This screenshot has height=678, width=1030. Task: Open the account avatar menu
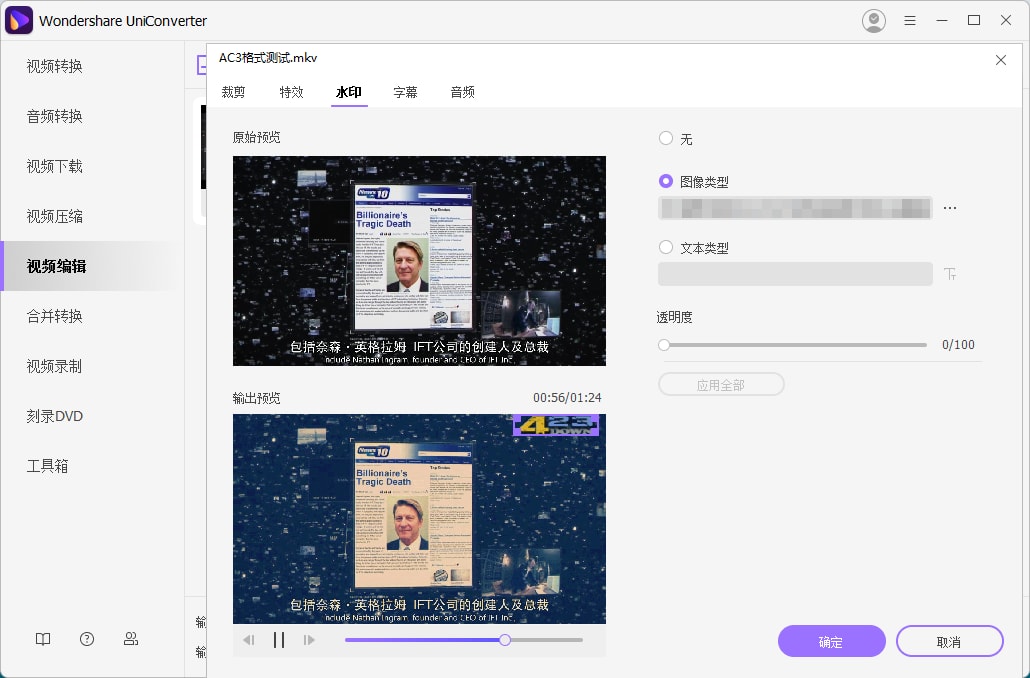pos(873,19)
